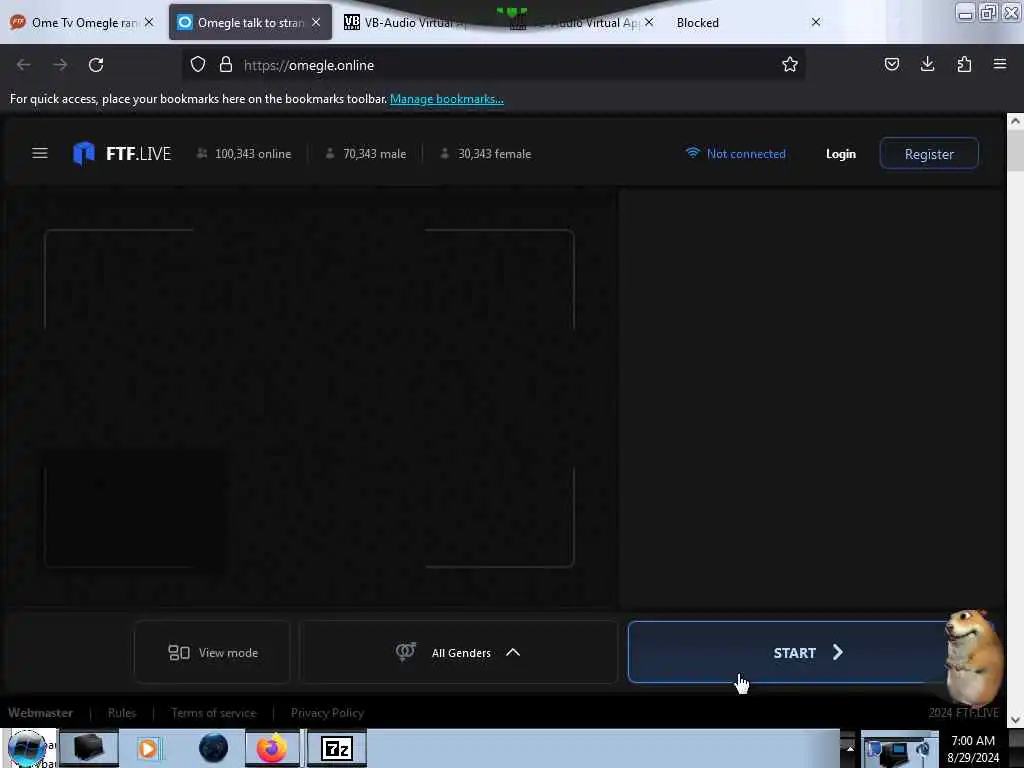This screenshot has width=1024, height=768.
Task: Click the 30,343 female counter
Action: tap(485, 154)
